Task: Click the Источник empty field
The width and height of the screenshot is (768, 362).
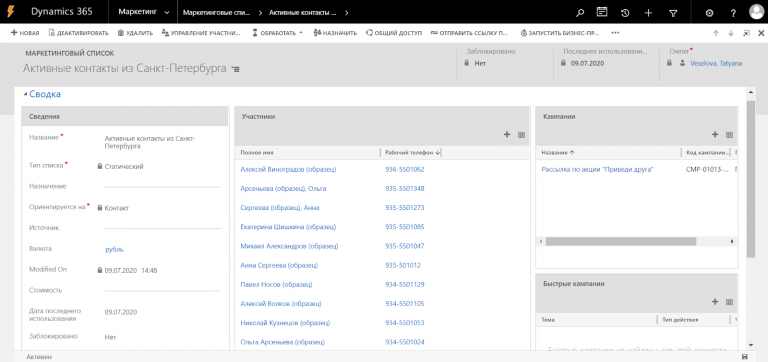Action: 163,228
